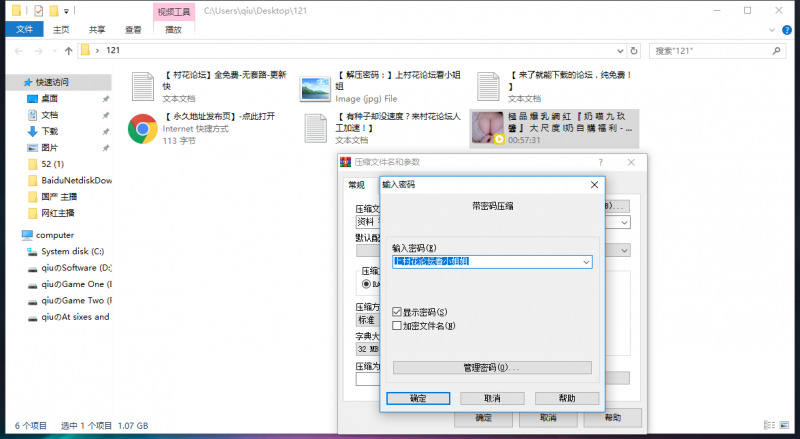This screenshot has height=439, width=800.
Task: Open the 文件 menu tab
Action: 24,30
